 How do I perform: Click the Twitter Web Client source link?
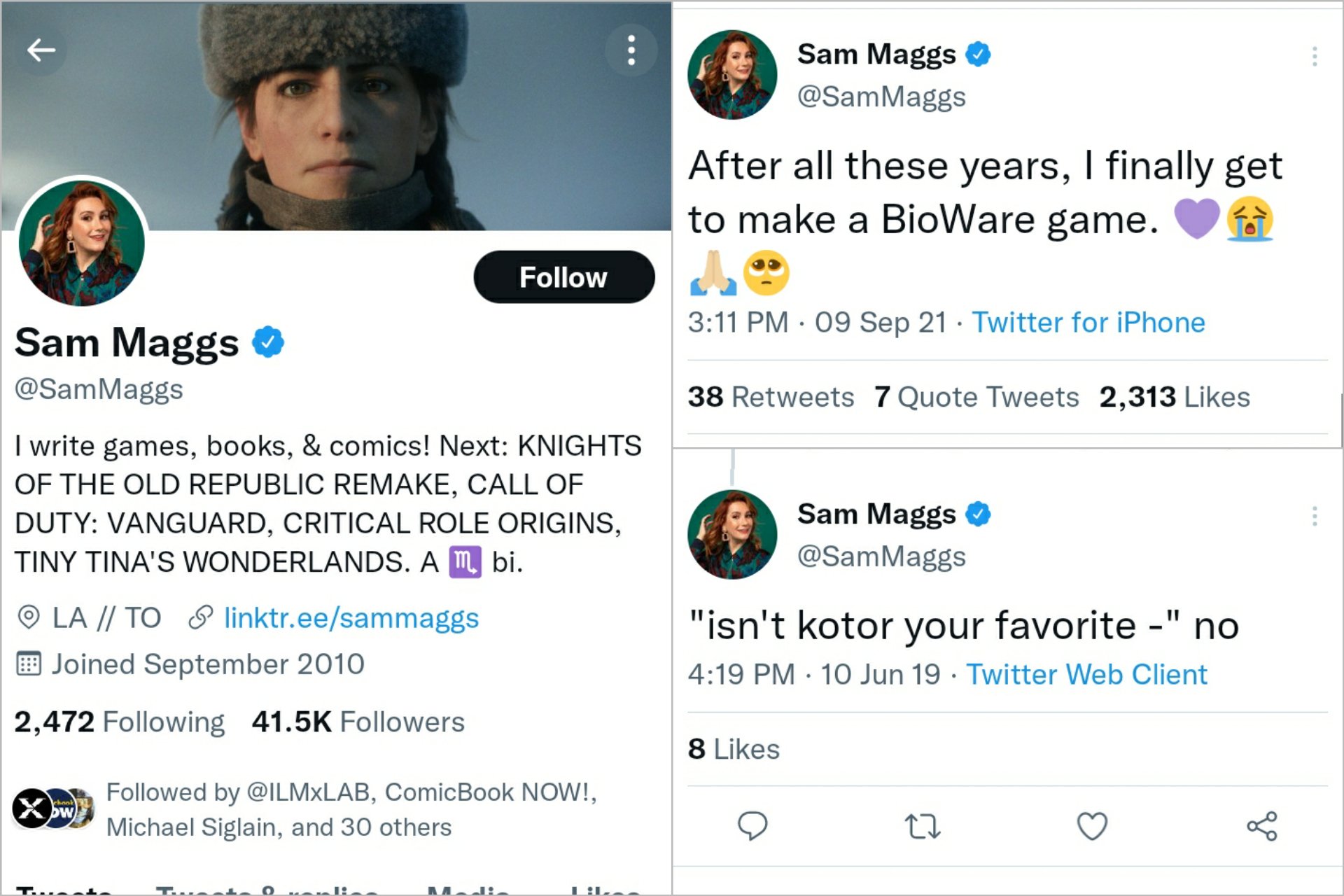pos(1086,674)
